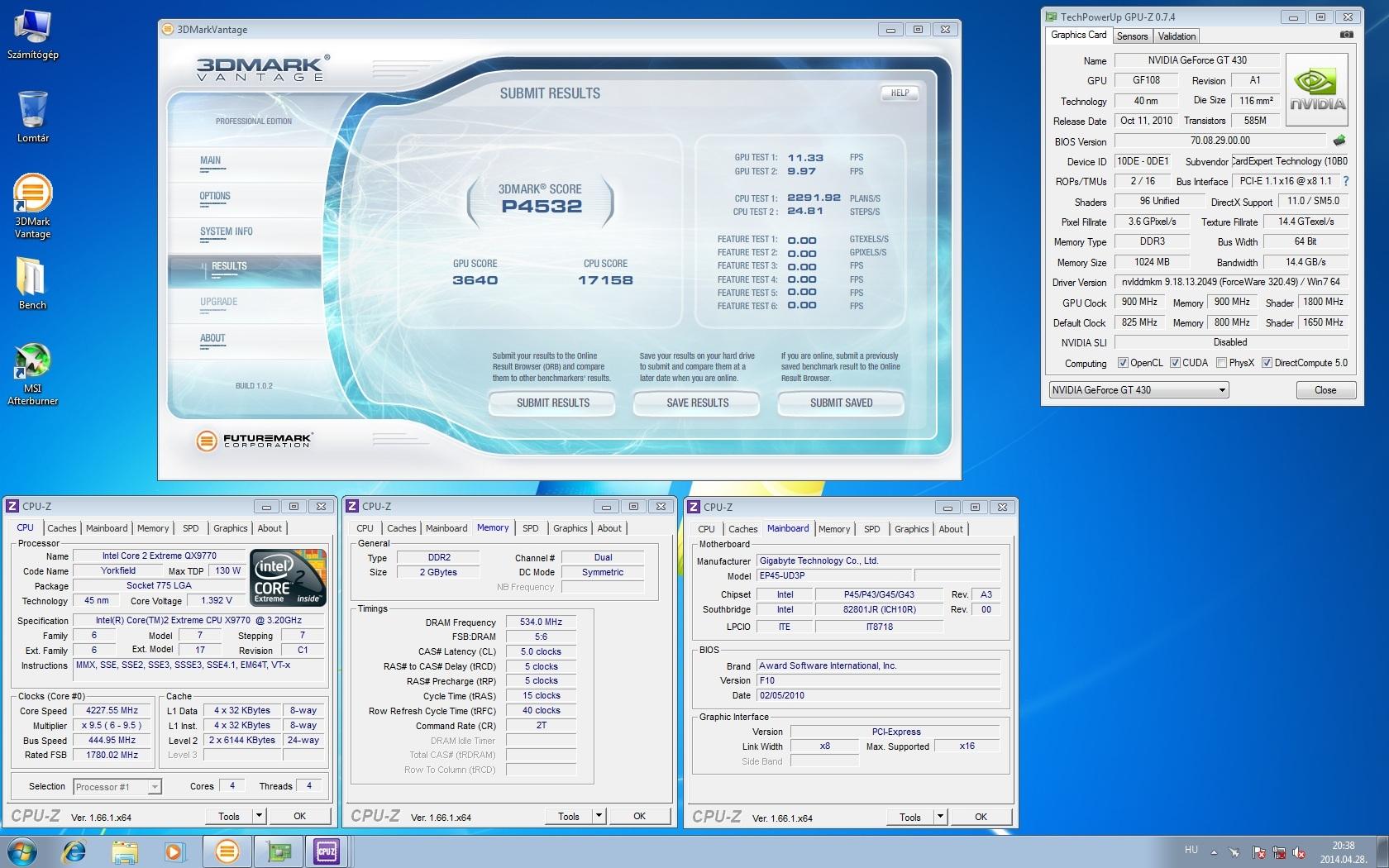The width and height of the screenshot is (1389, 868).
Task: Click Tools button in CPU-Z Mainboard window
Action: 909,817
